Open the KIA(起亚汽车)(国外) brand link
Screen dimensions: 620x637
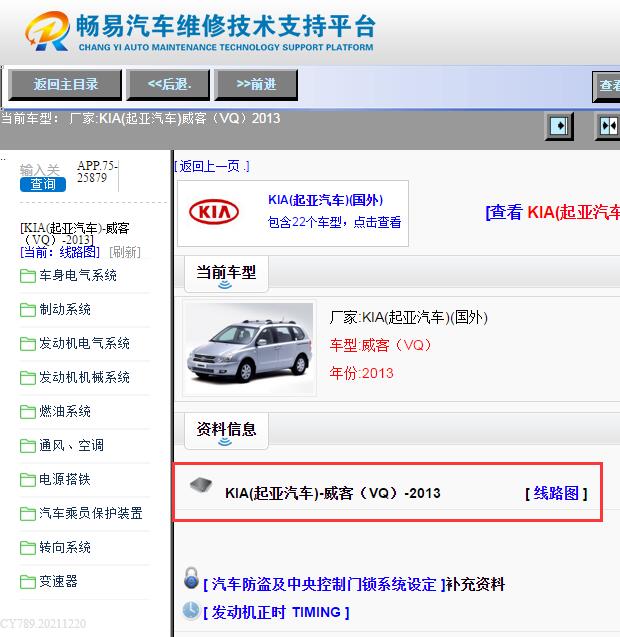(326, 200)
